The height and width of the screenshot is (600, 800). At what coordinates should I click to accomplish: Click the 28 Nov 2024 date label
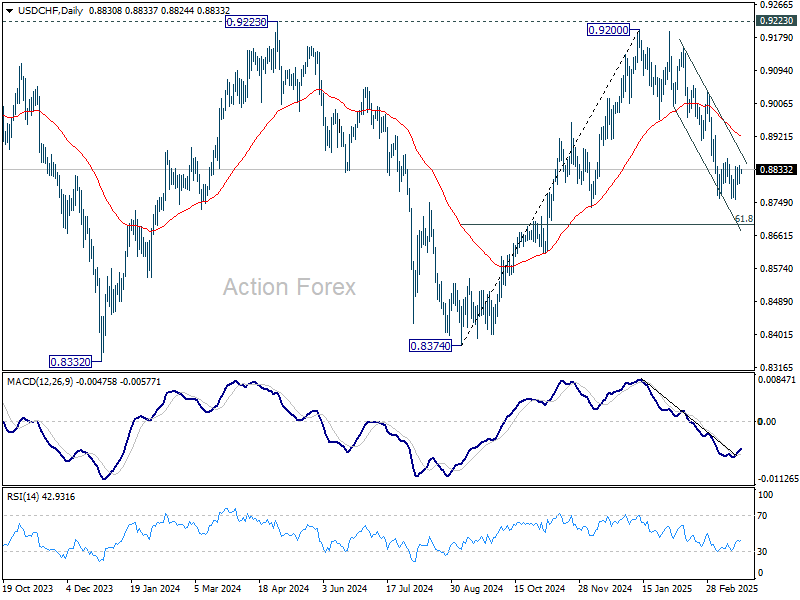pos(605,588)
